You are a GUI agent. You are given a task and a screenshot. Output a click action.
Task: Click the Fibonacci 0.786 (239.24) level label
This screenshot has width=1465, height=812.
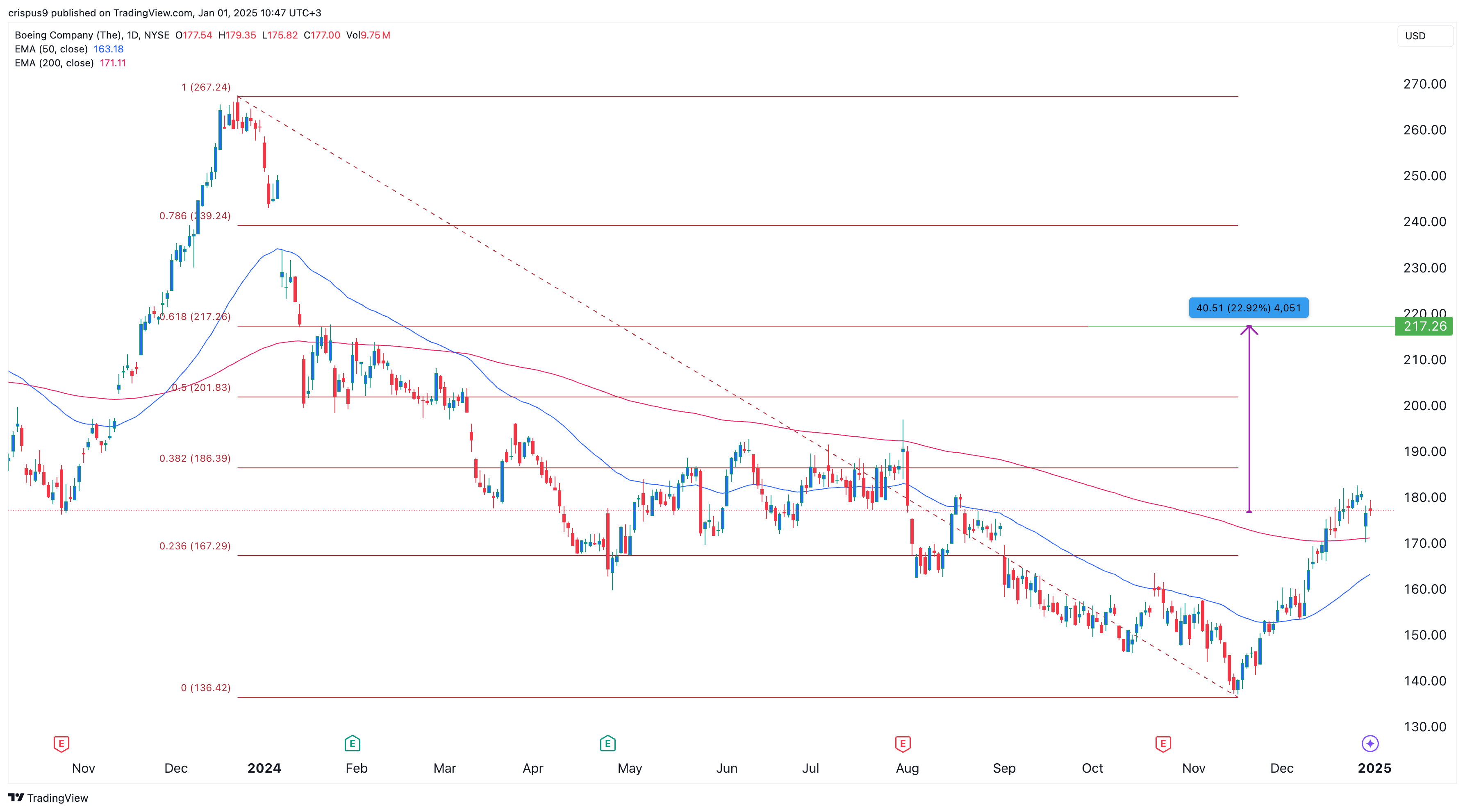click(x=195, y=216)
